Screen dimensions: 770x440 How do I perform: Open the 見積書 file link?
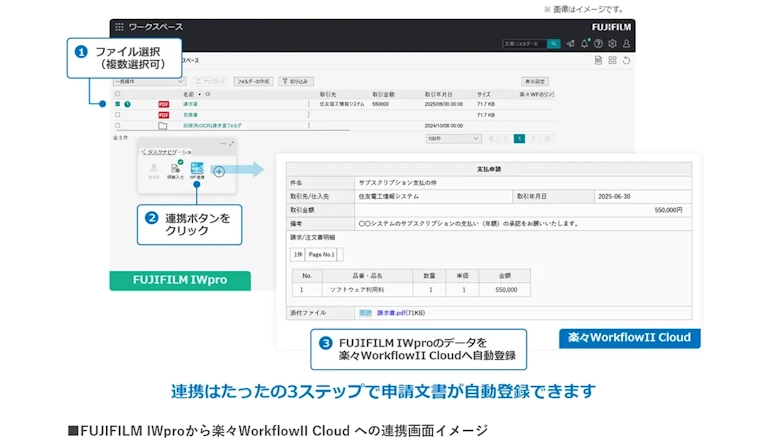191,115
